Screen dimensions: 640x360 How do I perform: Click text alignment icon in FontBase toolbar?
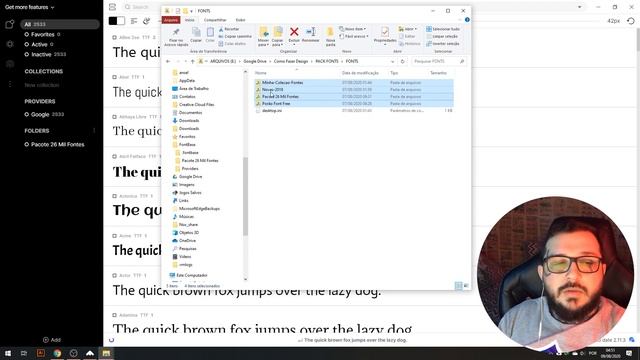tap(133, 21)
